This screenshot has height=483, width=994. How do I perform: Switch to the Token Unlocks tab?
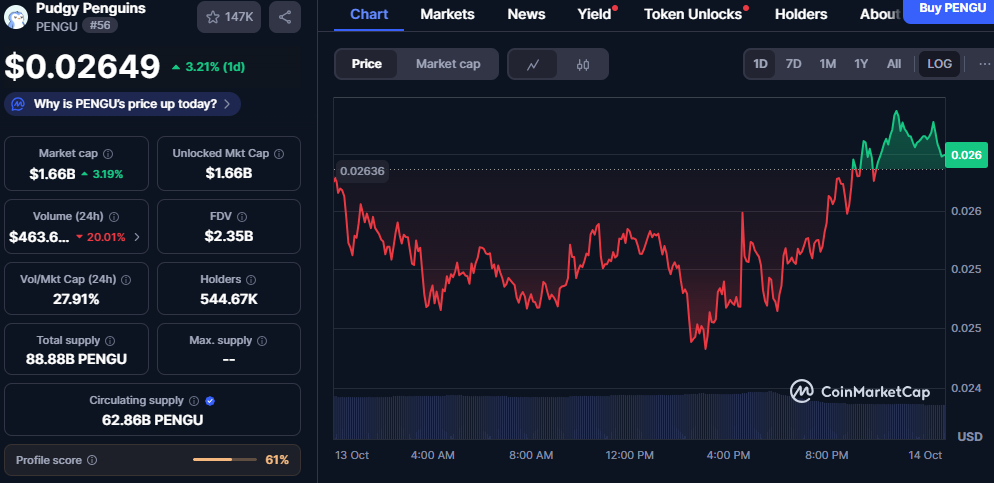693,14
